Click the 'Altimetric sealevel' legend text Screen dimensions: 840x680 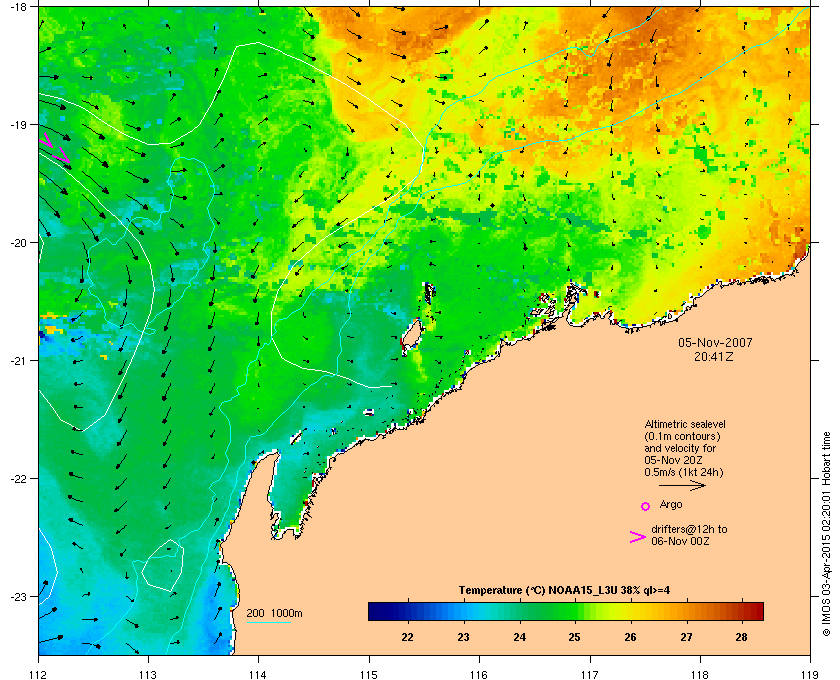685,424
